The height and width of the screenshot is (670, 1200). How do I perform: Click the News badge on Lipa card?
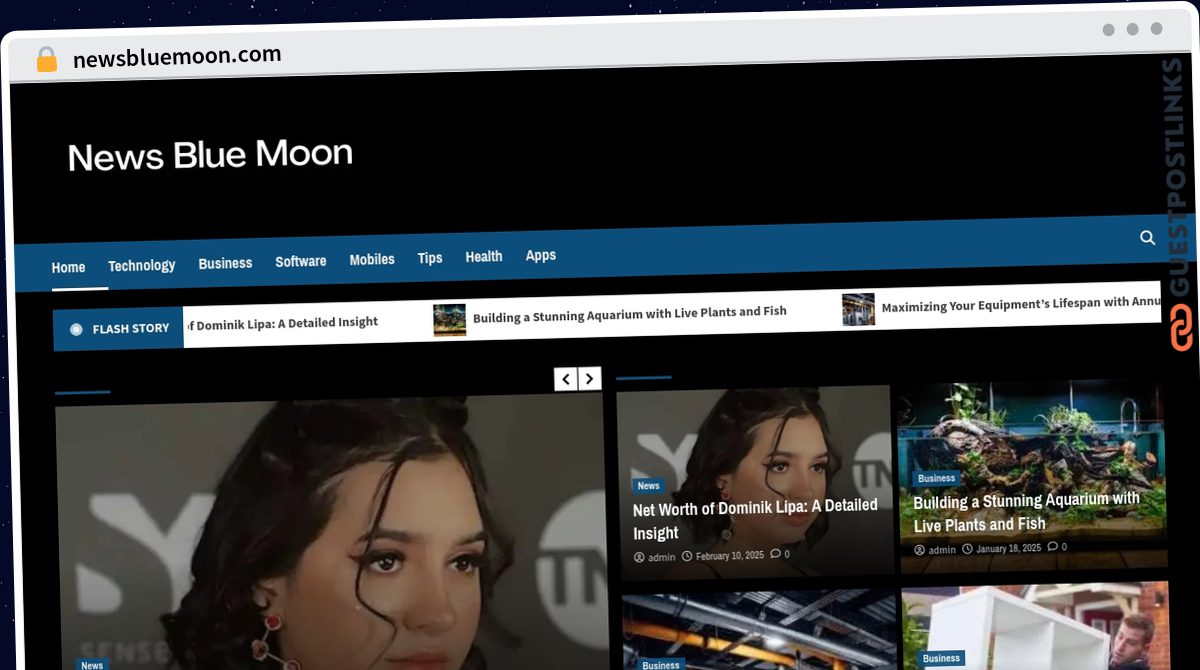[x=649, y=486]
